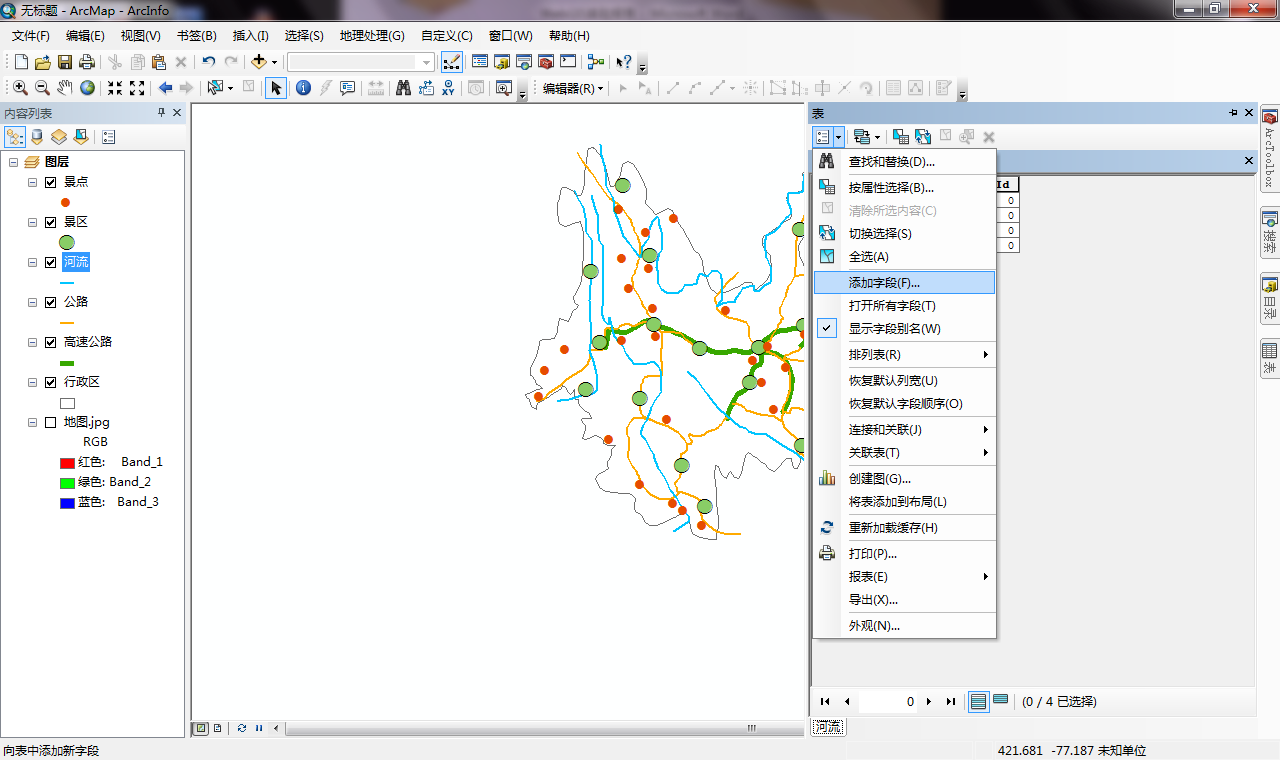Screen dimensions: 1280x760
Task: Select the Zoom In tool
Action: tap(20, 88)
